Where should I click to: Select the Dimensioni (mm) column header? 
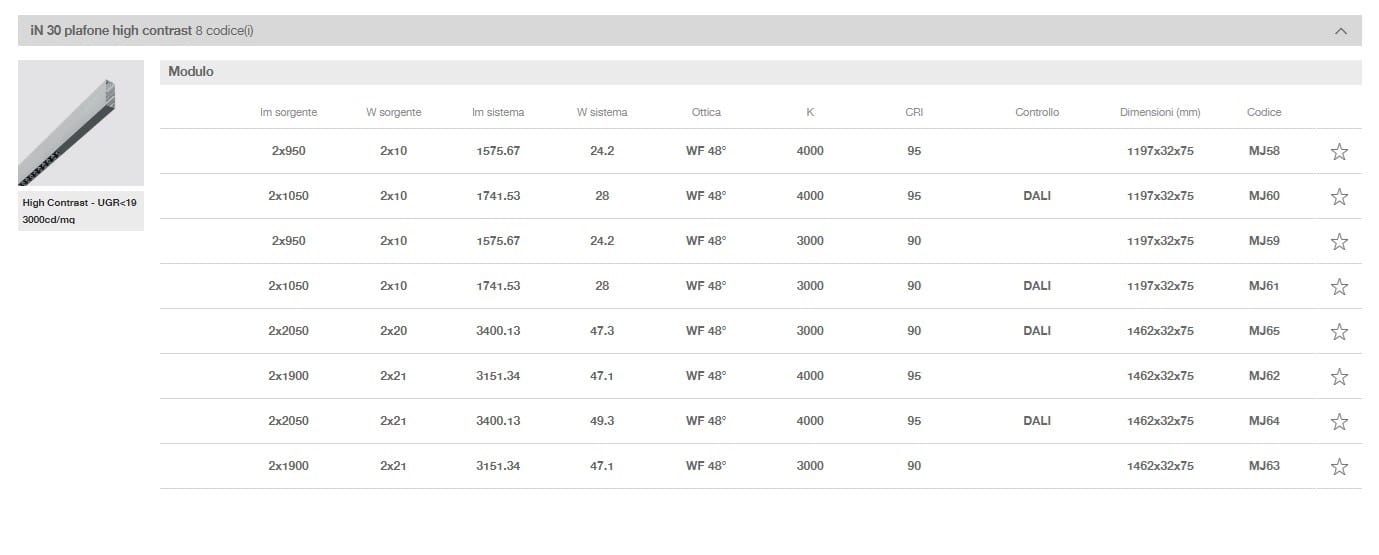1160,112
